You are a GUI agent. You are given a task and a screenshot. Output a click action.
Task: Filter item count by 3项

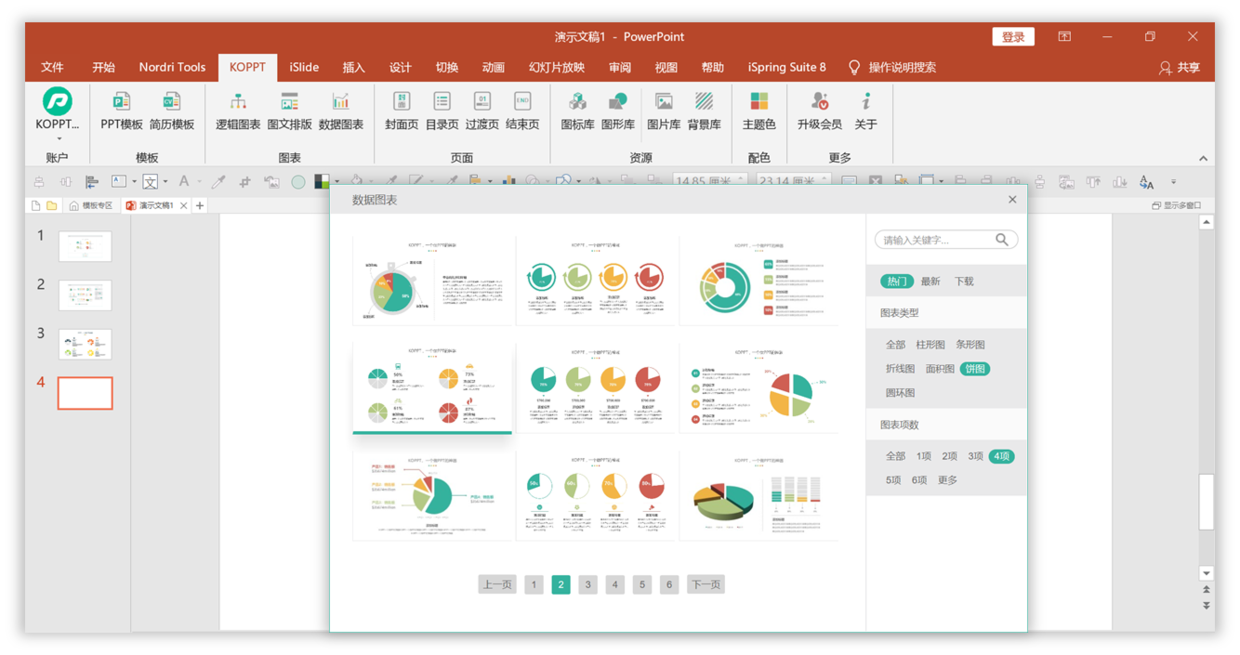[x=975, y=456]
